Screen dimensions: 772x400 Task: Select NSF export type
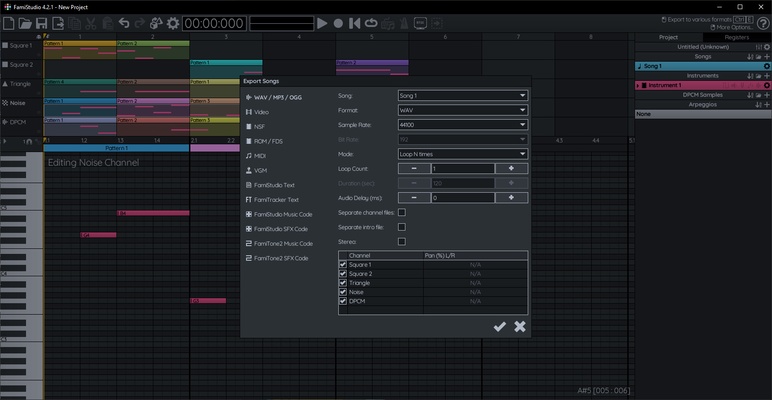[x=255, y=127]
